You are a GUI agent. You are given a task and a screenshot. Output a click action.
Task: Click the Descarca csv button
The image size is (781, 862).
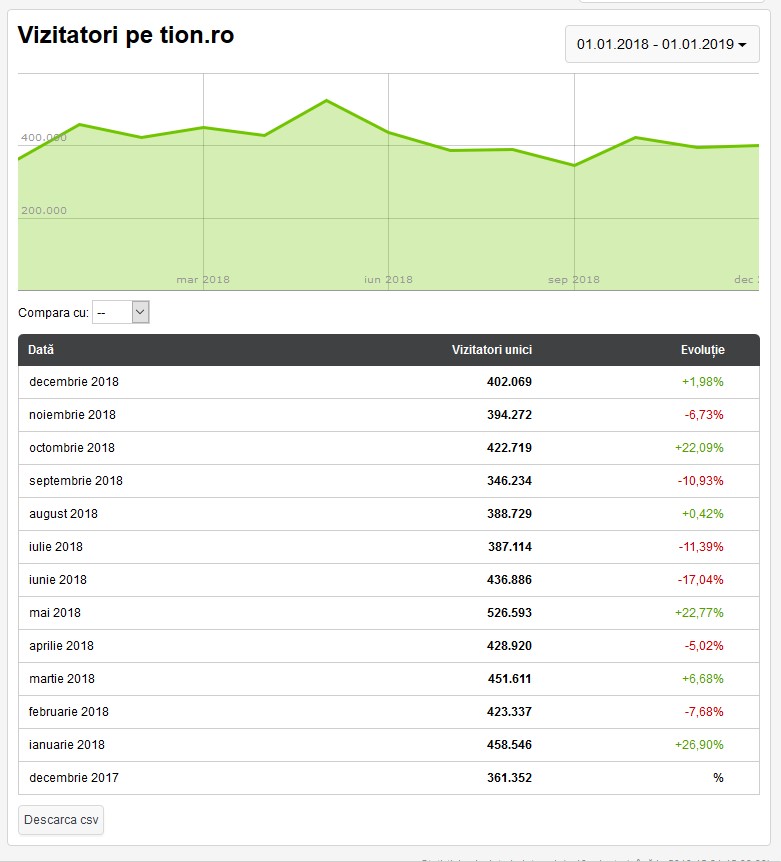click(x=61, y=820)
